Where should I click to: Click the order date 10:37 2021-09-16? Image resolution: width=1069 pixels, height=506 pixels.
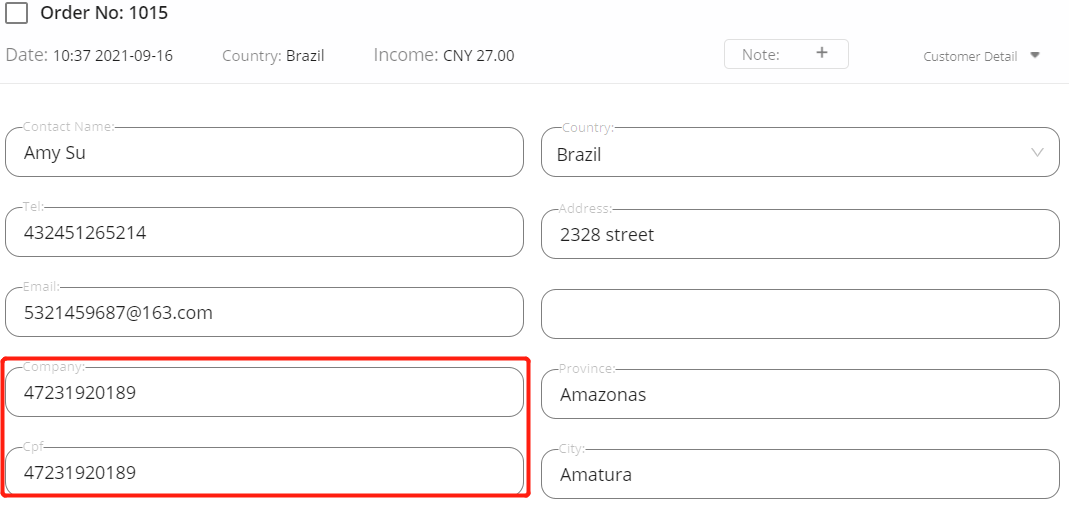[x=112, y=56]
